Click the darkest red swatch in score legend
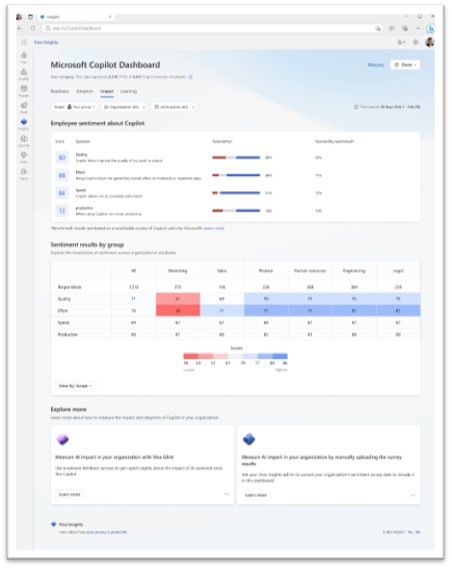 [x=191, y=356]
